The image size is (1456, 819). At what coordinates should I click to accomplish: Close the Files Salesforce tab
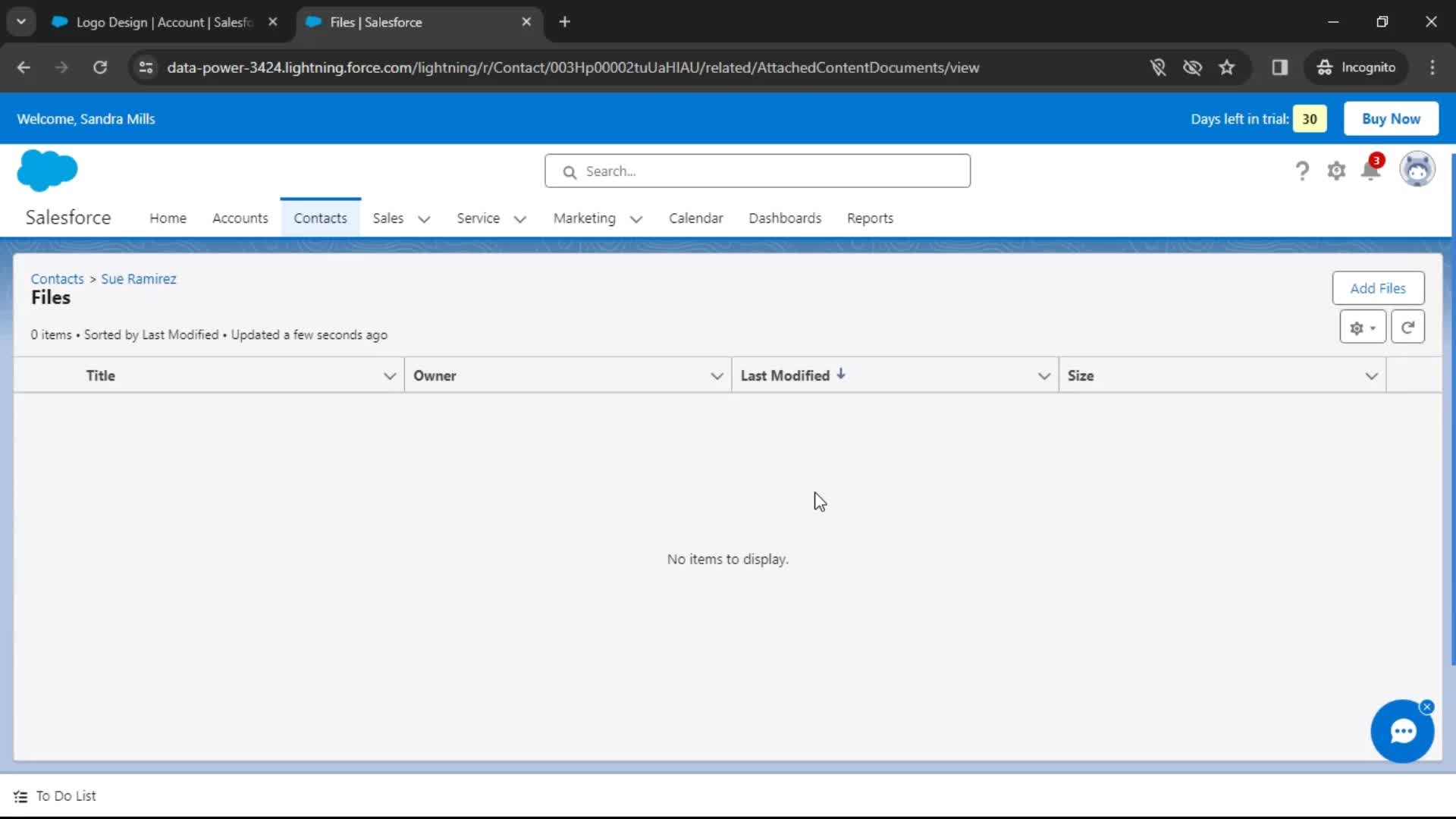coord(526,22)
